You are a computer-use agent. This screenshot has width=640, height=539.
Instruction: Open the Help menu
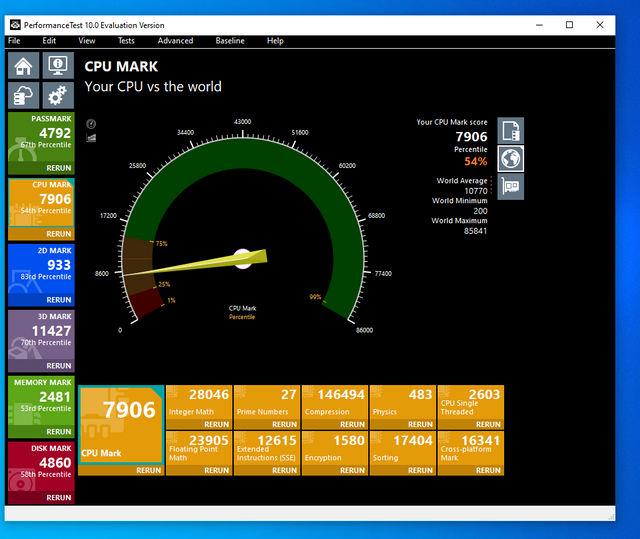275,41
